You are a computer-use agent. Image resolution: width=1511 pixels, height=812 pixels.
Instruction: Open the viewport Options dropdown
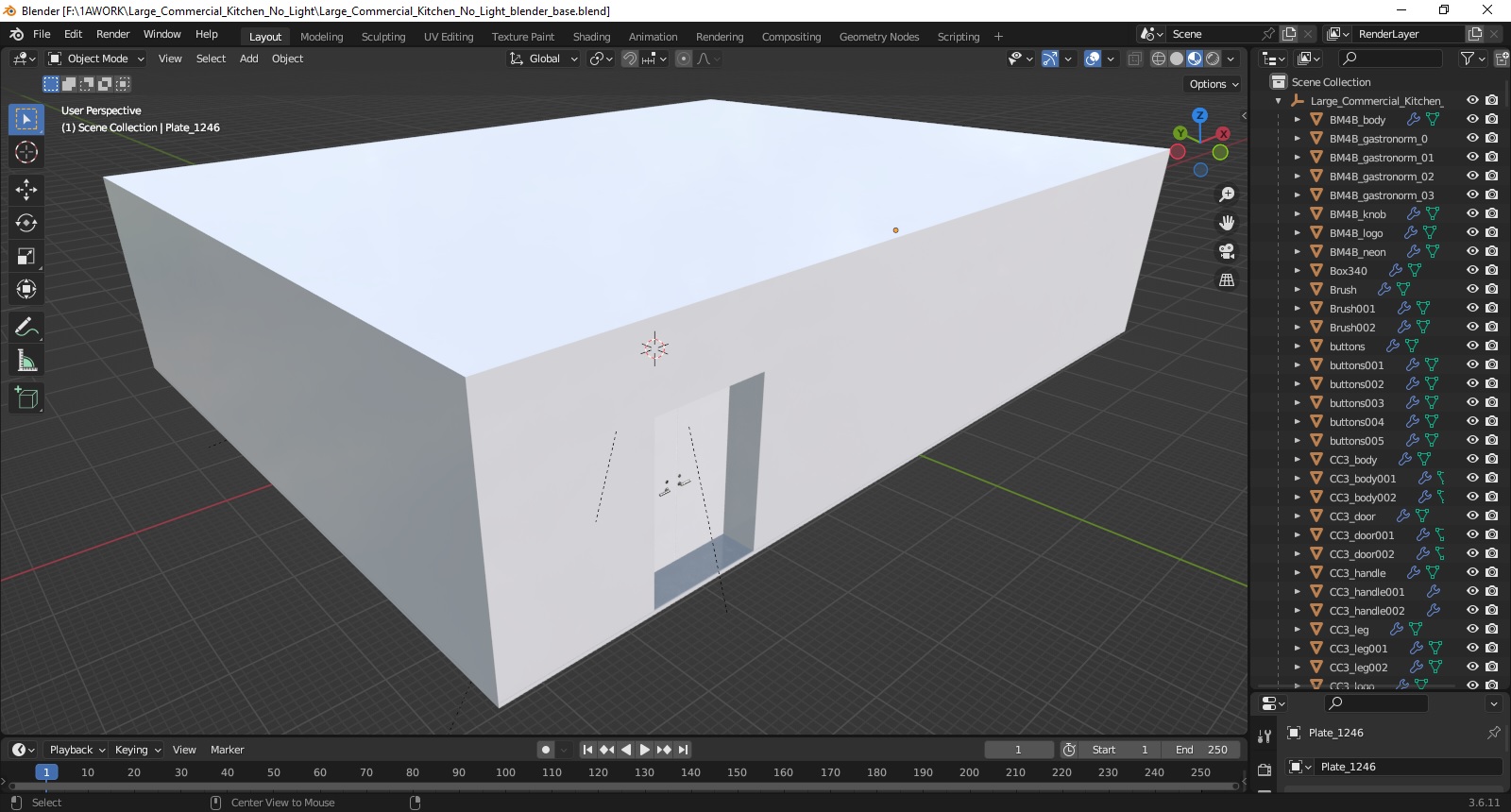click(x=1214, y=84)
